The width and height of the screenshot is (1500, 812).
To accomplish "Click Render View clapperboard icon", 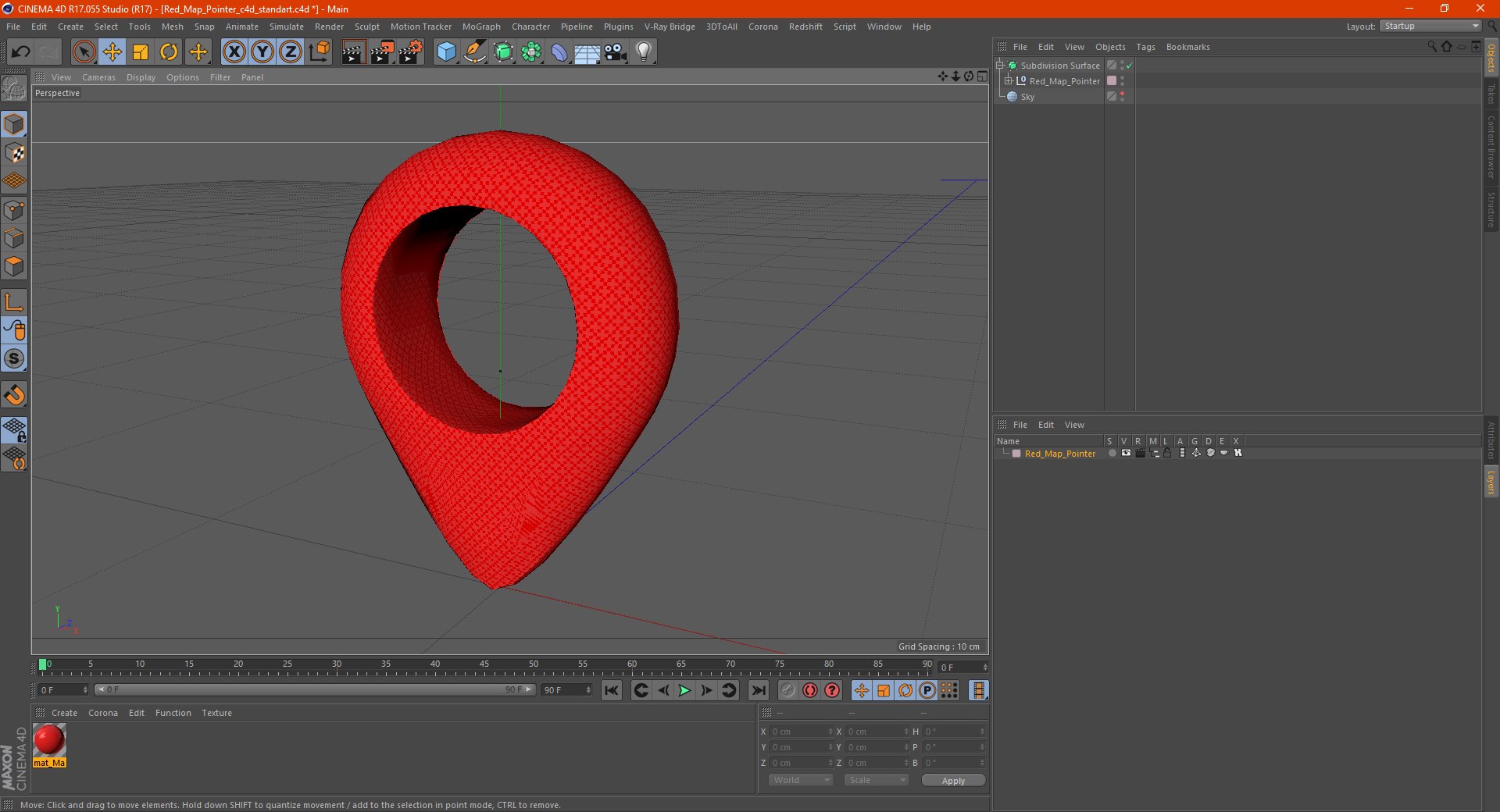I will coord(353,52).
